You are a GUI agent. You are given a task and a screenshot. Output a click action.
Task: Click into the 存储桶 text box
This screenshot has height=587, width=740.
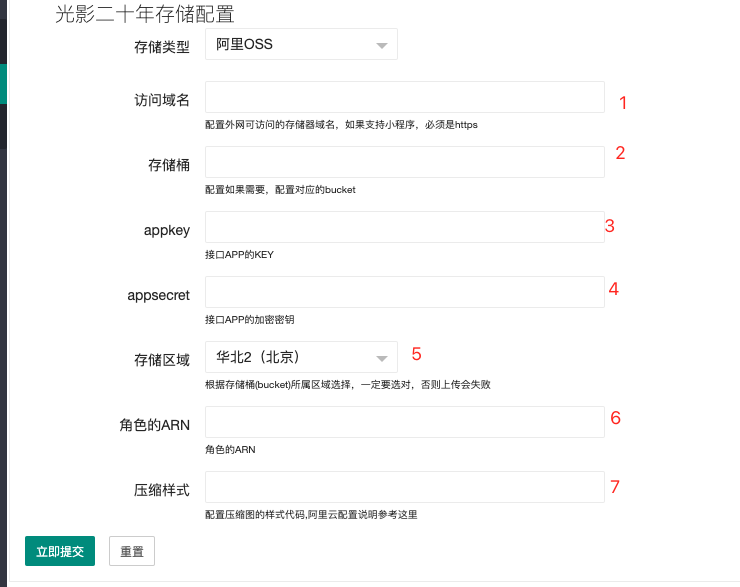pyautogui.click(x=404, y=162)
